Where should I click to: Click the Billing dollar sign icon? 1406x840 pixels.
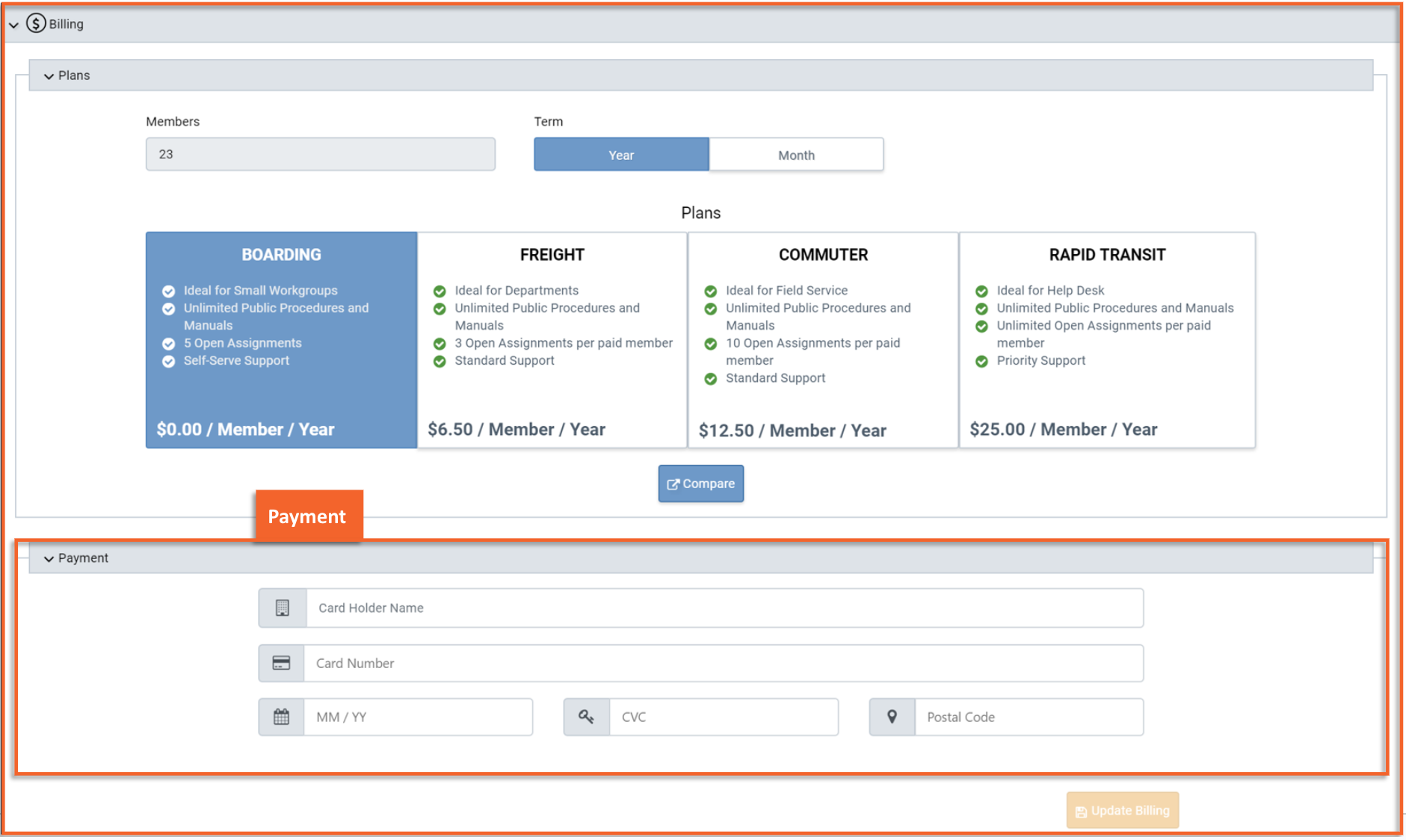coord(36,23)
